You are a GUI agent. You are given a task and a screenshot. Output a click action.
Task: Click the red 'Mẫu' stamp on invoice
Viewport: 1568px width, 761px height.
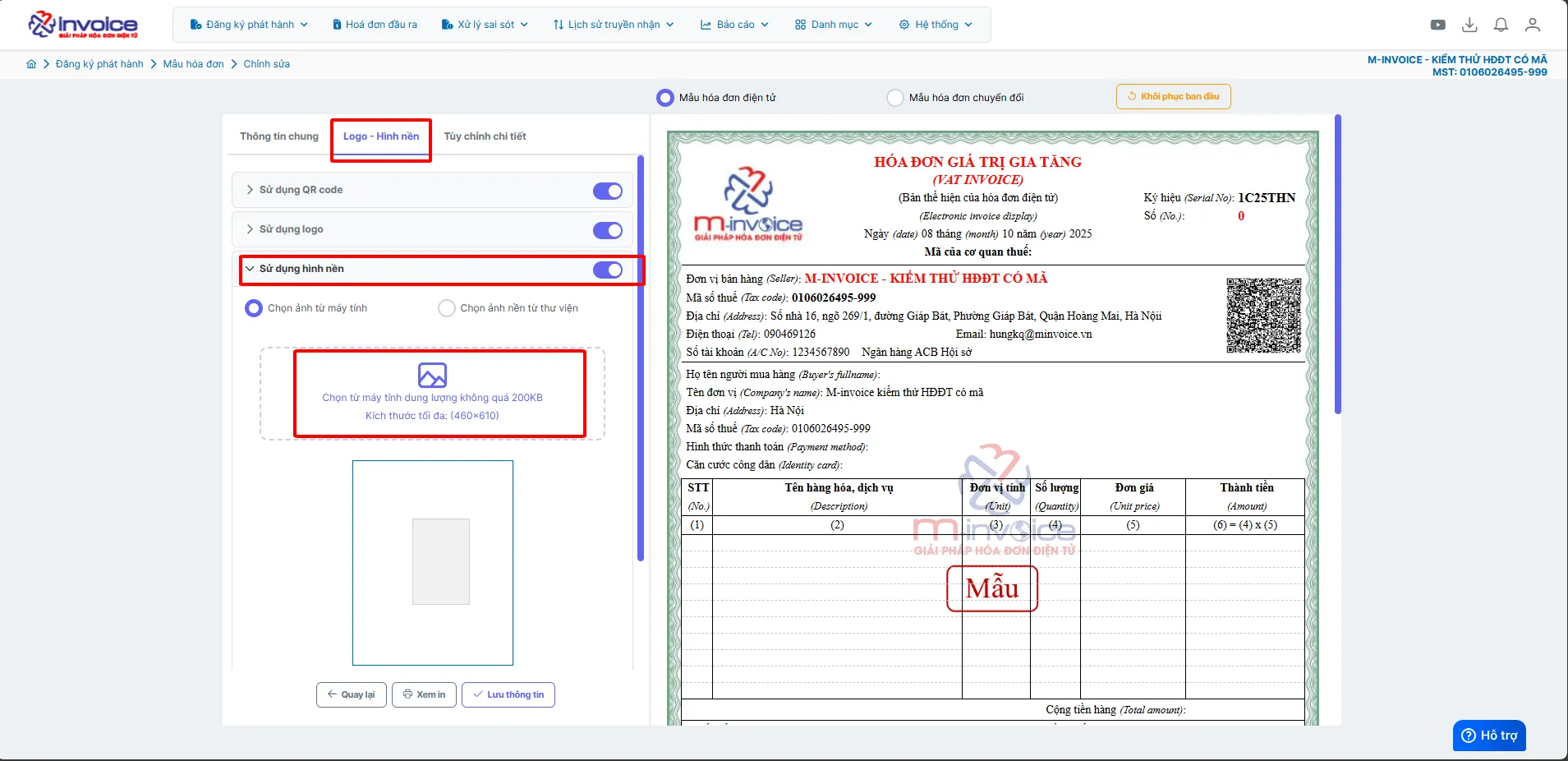pos(992,588)
